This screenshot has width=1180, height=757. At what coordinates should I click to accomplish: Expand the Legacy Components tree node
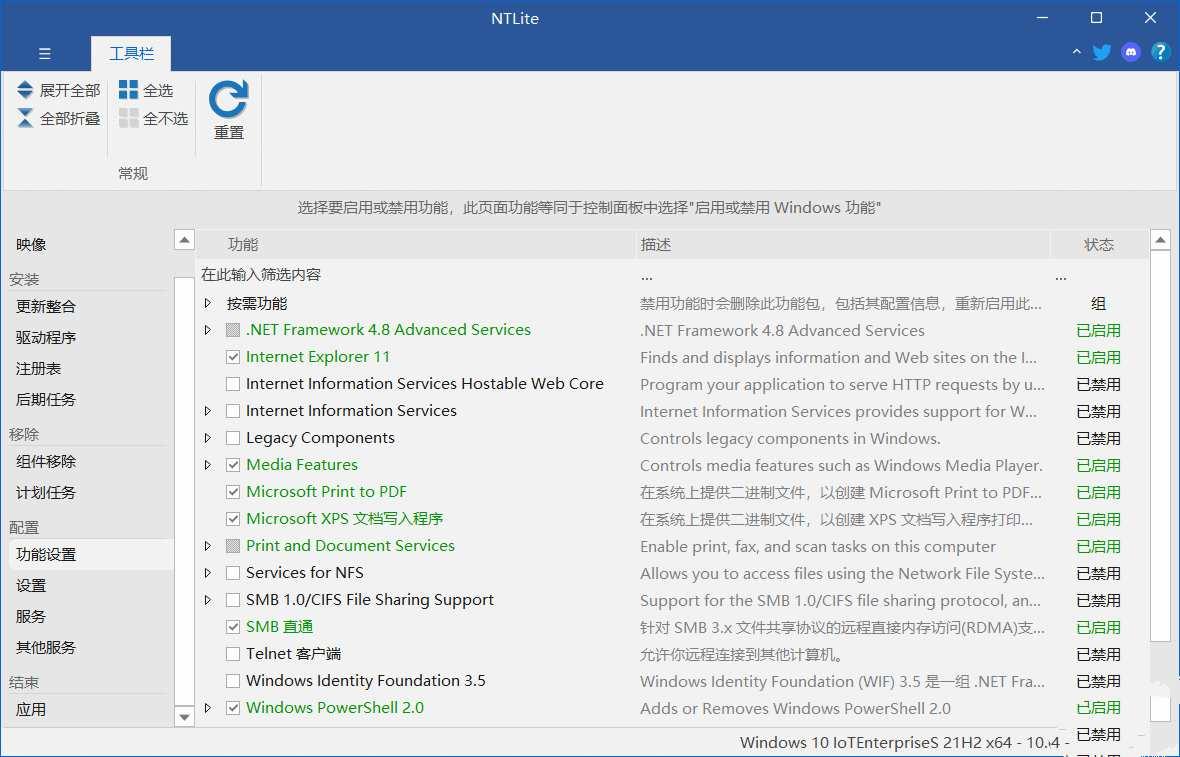click(x=208, y=438)
